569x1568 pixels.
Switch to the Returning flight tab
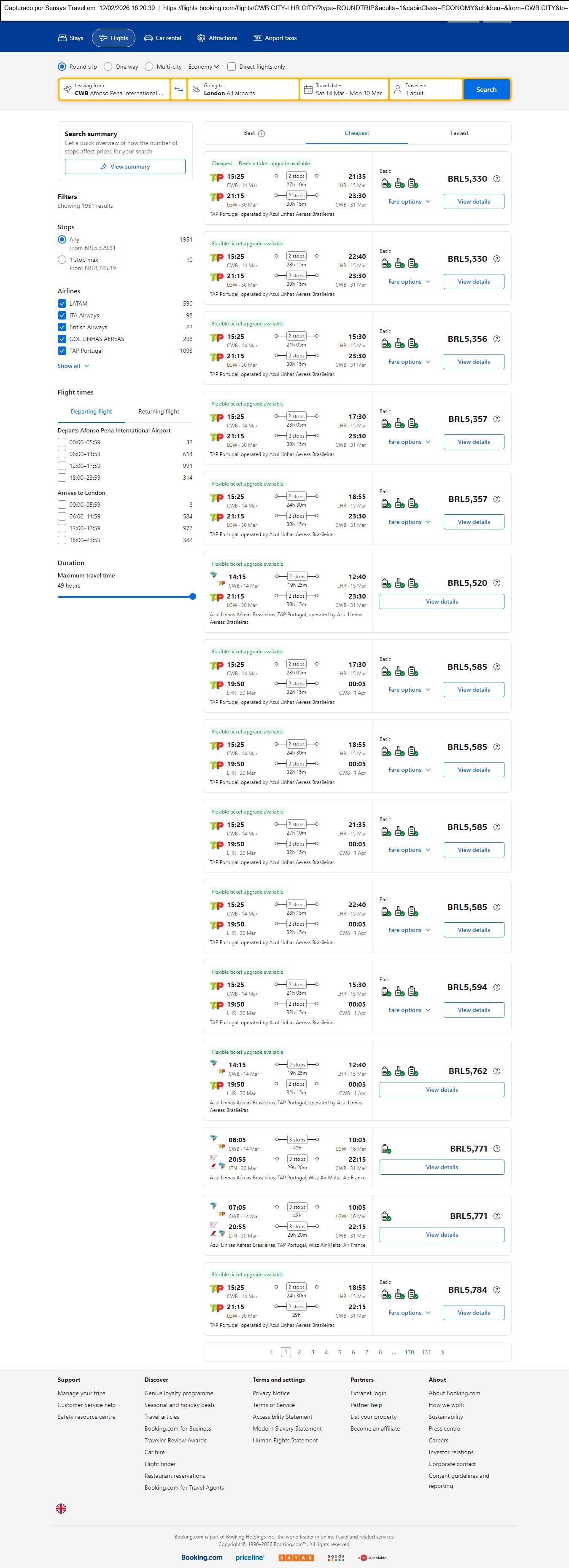point(159,411)
